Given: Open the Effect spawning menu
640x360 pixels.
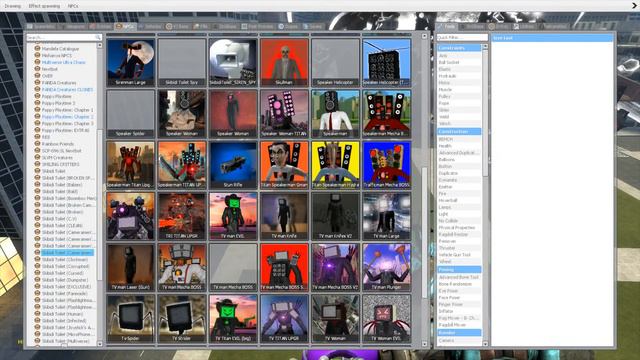Looking at the screenshot, I should pyautogui.click(x=44, y=6).
